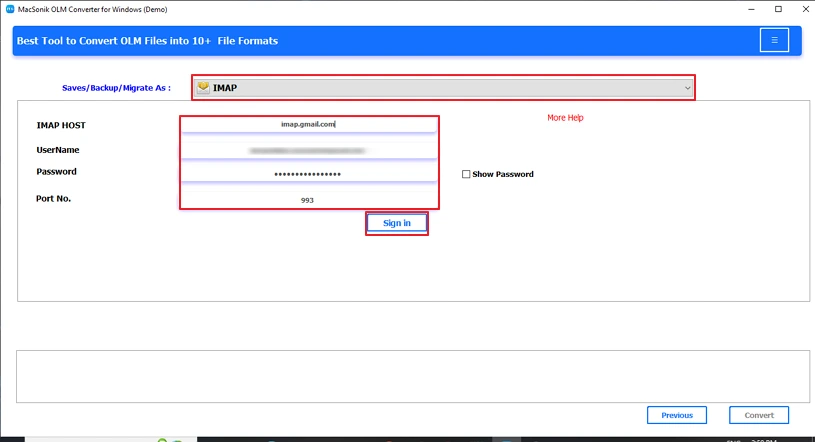Go back with the Previous button
The image size is (815, 442).
[676, 415]
